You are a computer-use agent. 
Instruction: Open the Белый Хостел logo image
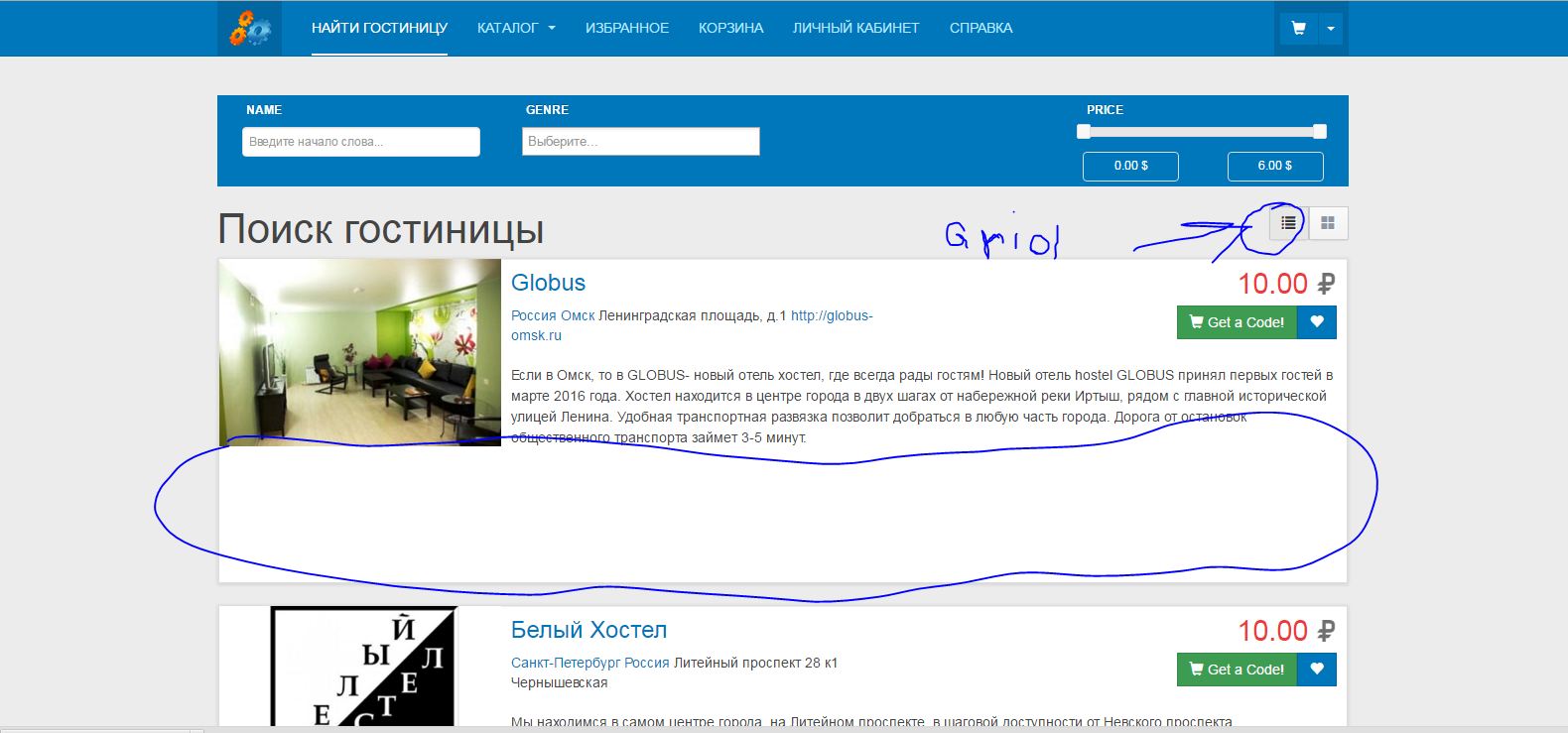click(363, 667)
